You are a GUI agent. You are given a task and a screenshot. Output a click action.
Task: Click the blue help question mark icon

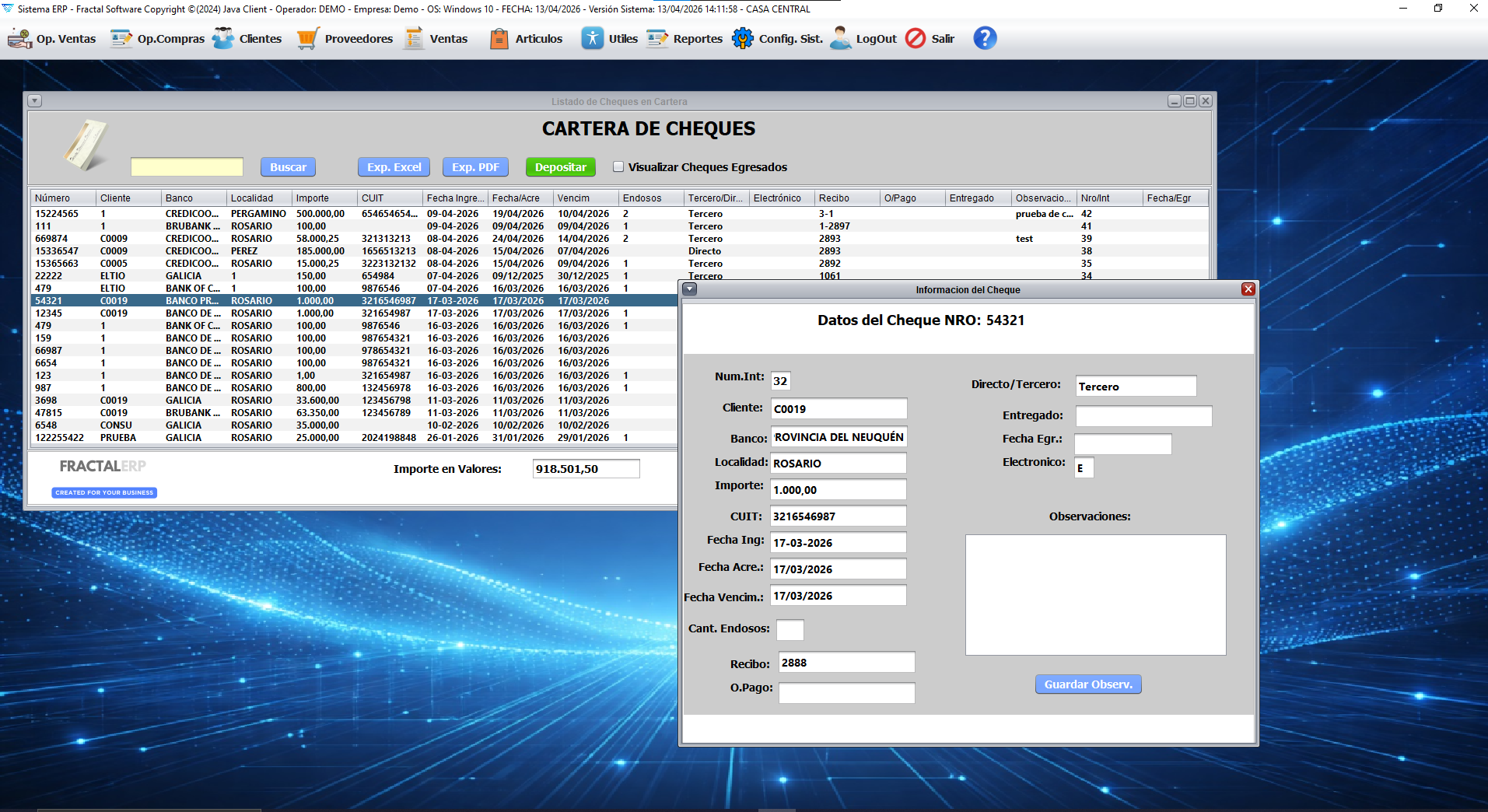985,38
